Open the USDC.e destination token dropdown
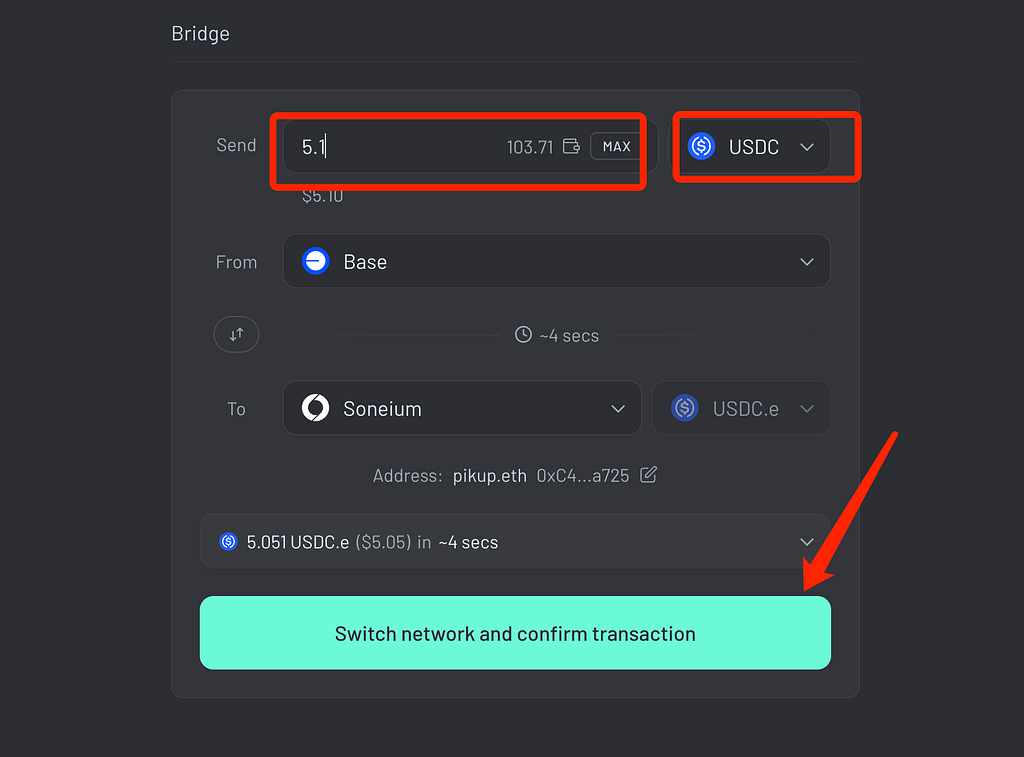 [x=741, y=408]
